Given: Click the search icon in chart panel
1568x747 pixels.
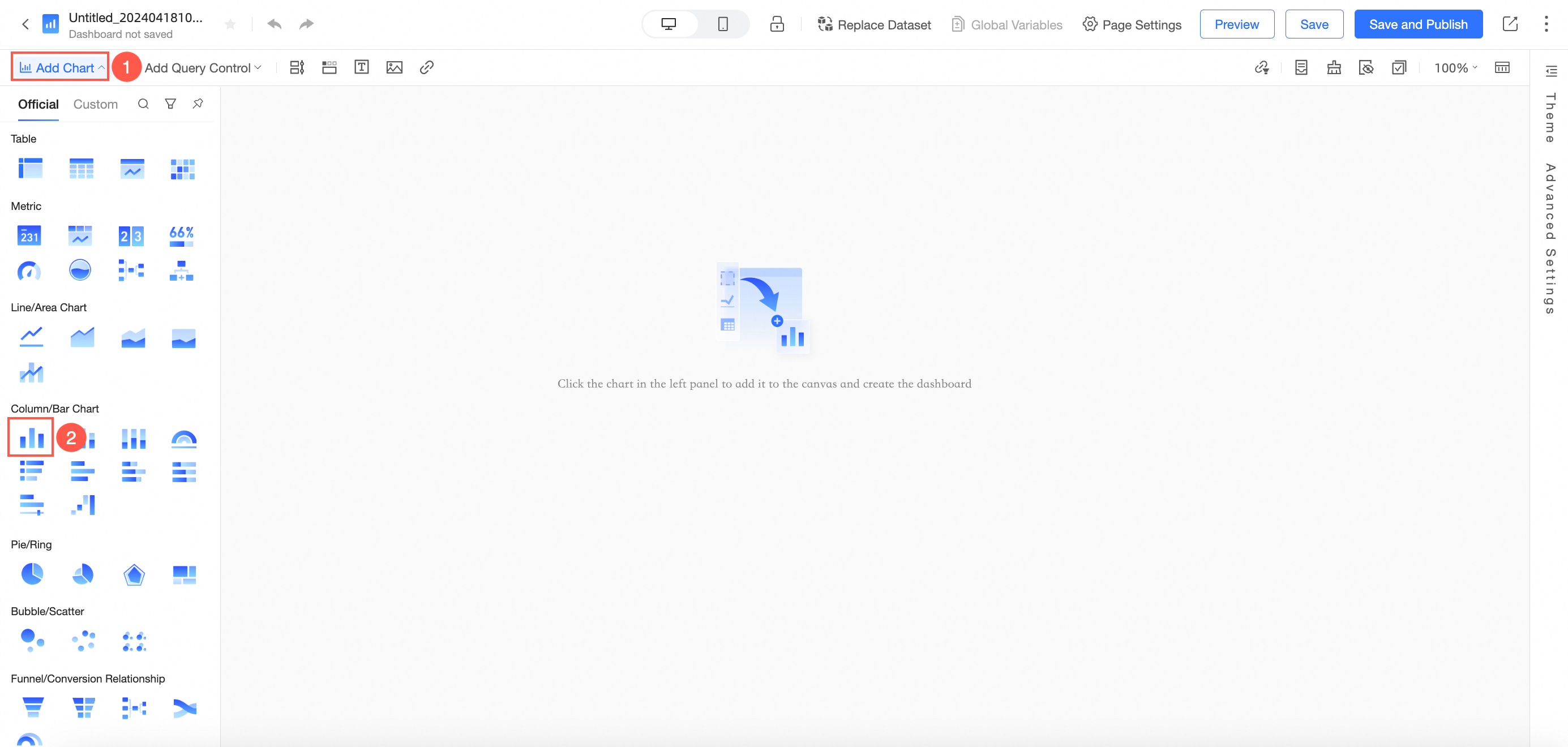Looking at the screenshot, I should [x=143, y=104].
